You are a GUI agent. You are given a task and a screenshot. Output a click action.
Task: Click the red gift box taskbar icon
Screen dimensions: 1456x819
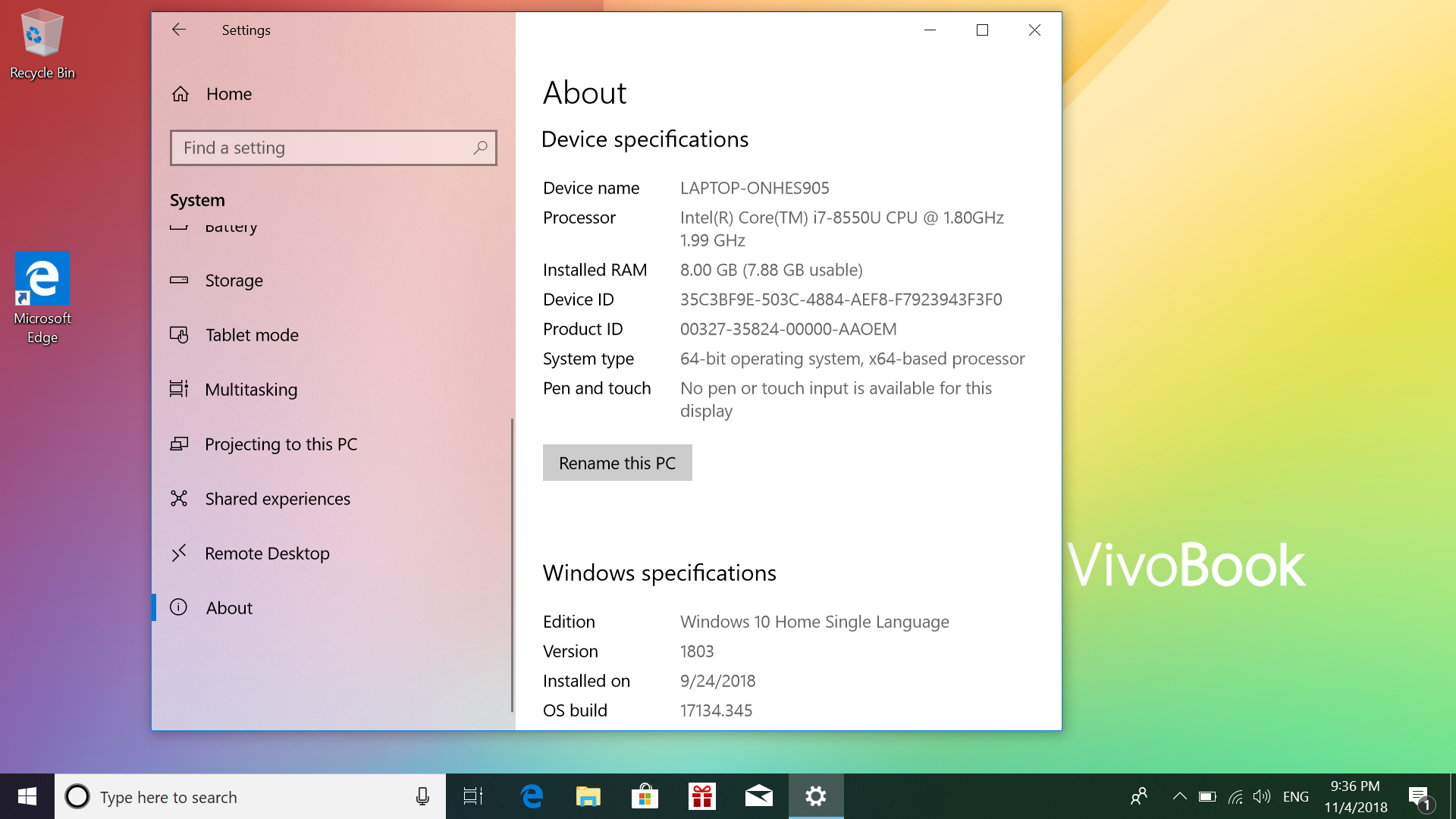click(702, 796)
